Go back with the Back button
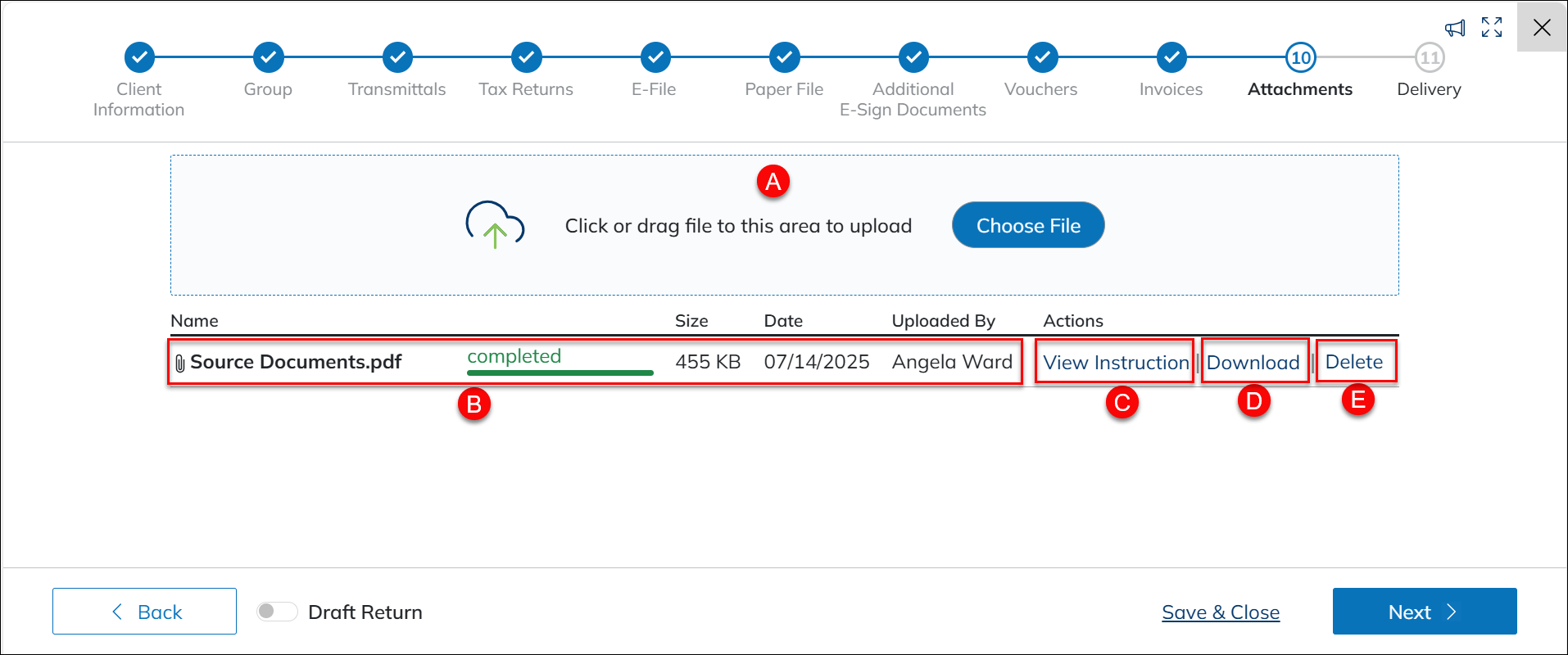 click(144, 612)
